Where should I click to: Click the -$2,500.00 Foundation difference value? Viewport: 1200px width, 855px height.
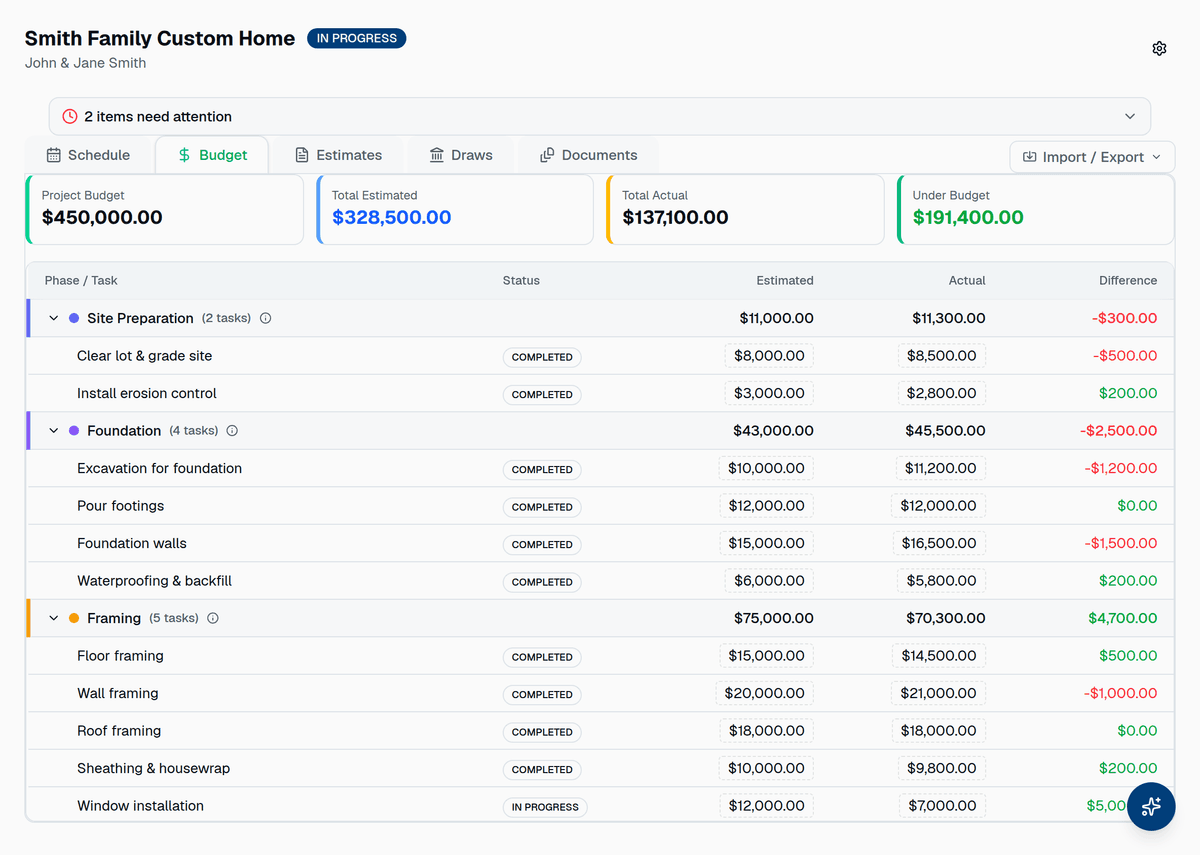tap(1118, 431)
